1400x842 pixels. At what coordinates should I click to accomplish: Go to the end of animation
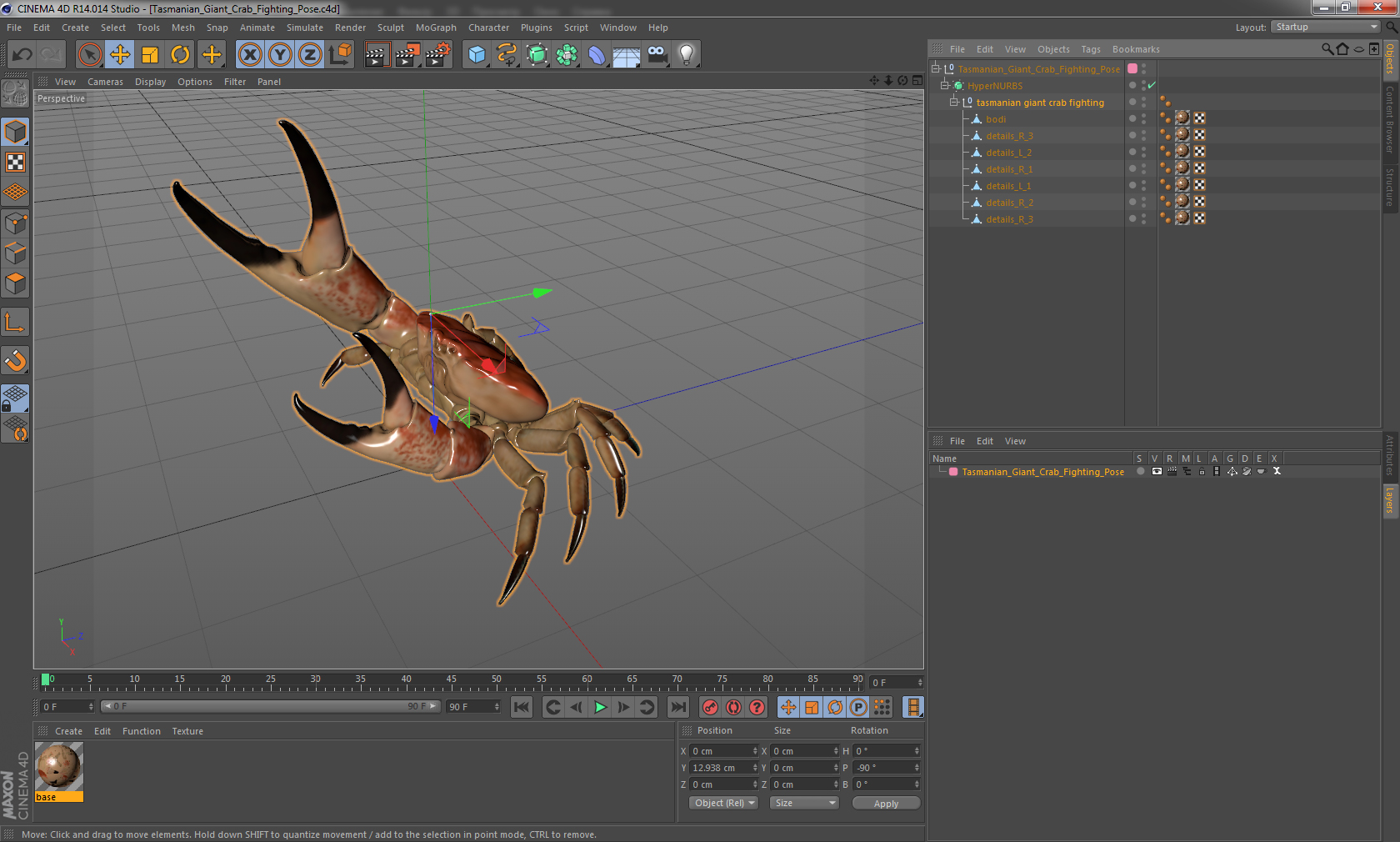(678, 707)
